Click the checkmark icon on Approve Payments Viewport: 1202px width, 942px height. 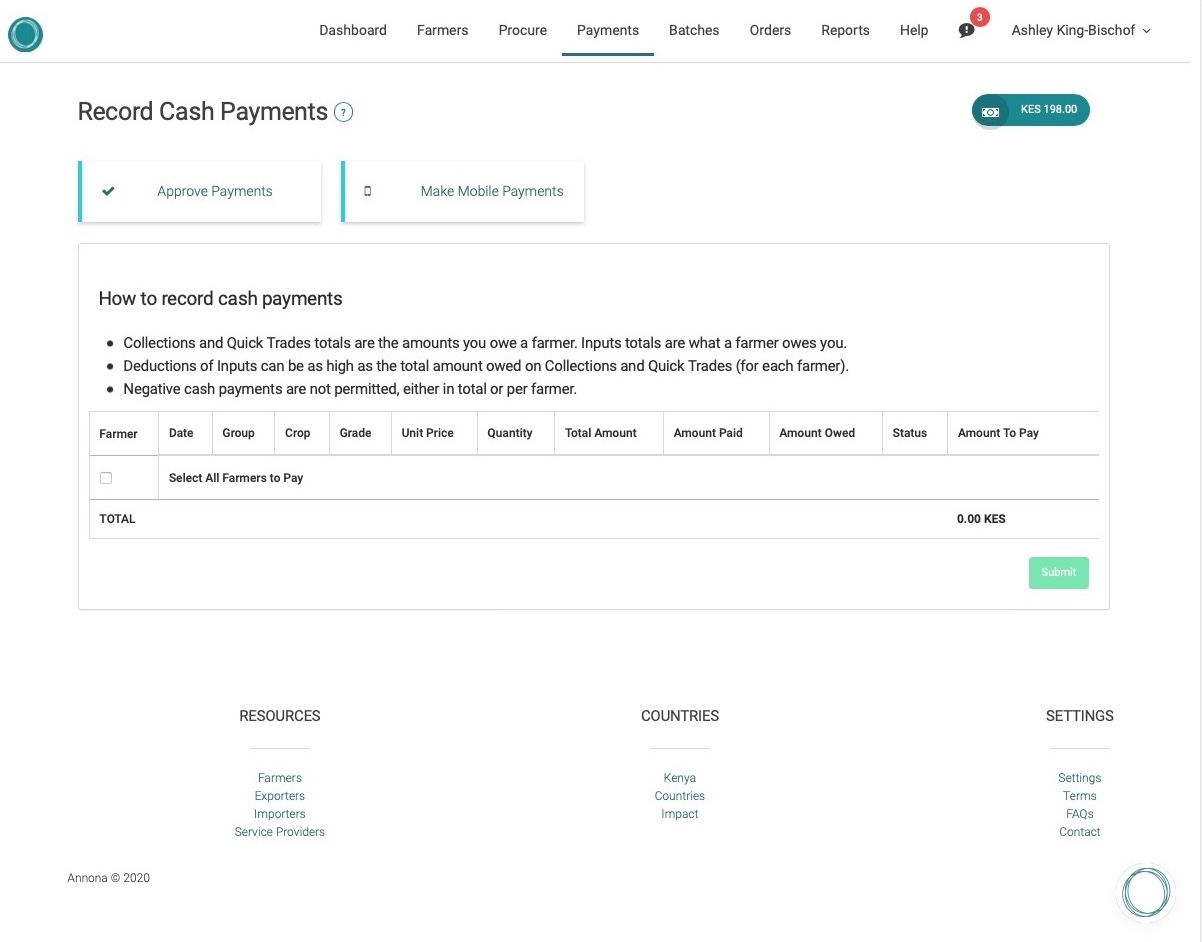tap(108, 191)
